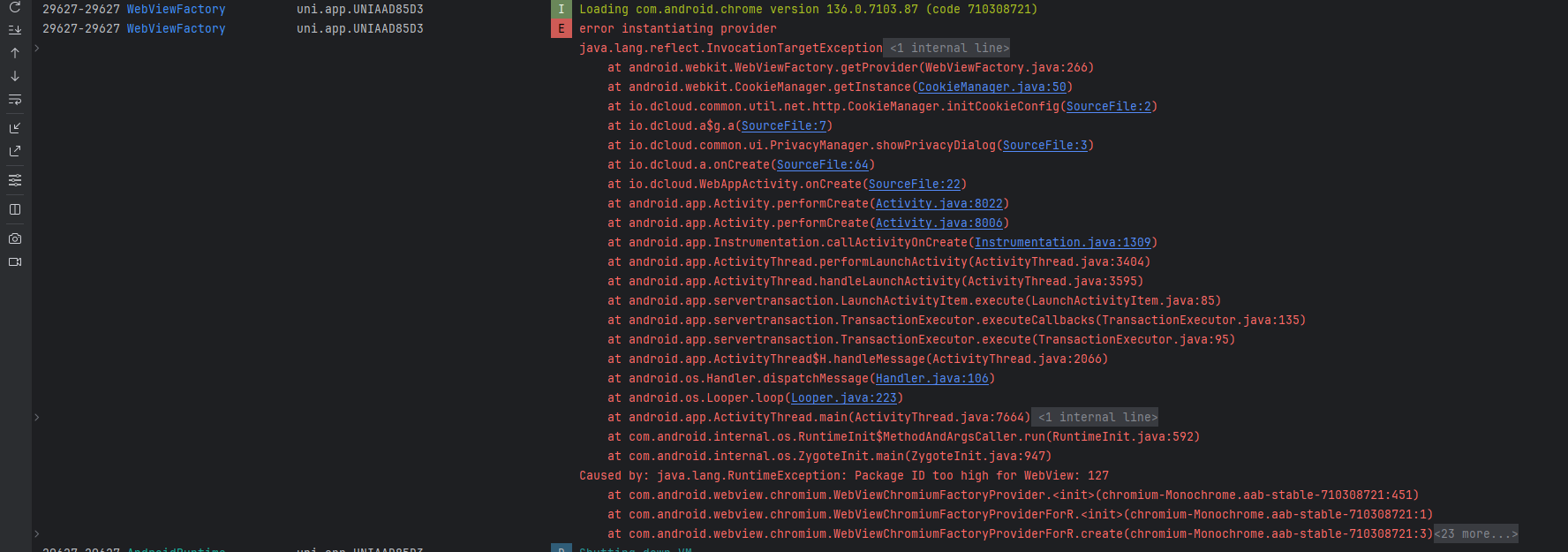Open the Instrumentation.java:1309 link
This screenshot has height=552, width=1568.
coord(1063,243)
